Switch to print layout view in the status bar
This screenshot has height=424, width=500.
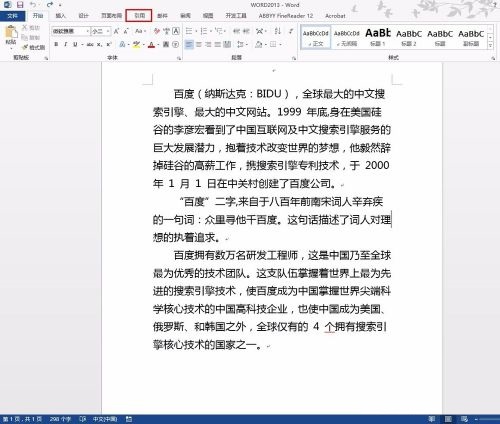448,419
